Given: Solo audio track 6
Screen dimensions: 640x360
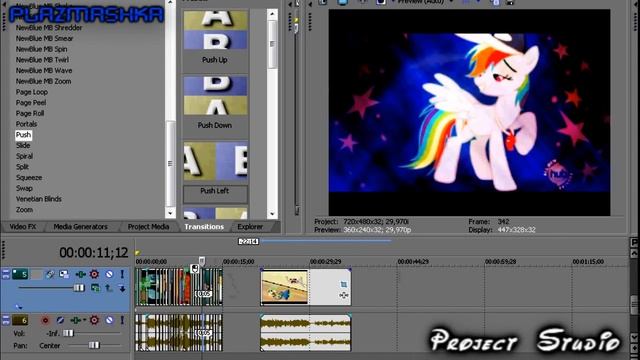Looking at the screenshot, I should [122, 320].
